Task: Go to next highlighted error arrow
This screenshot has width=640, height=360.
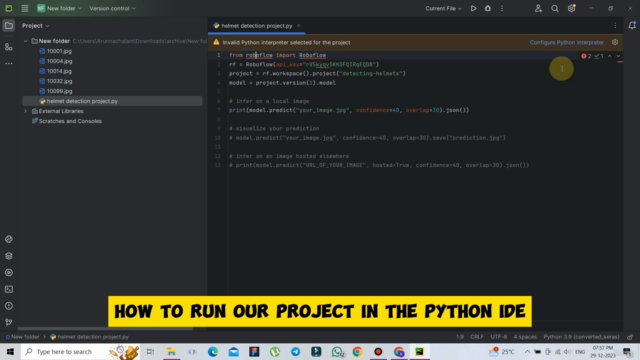Action: [618, 56]
